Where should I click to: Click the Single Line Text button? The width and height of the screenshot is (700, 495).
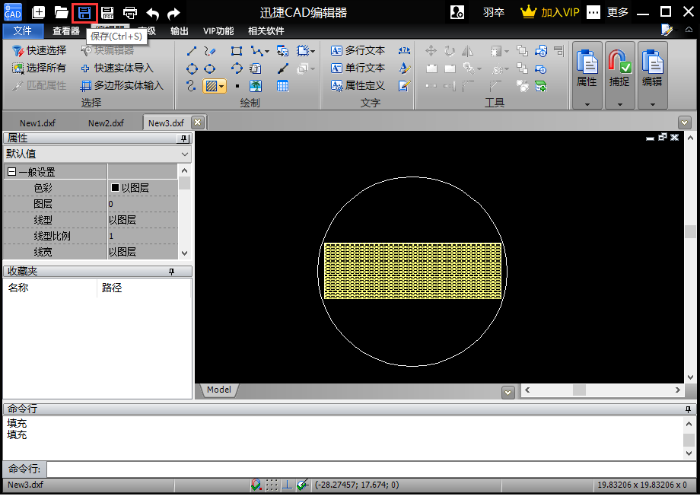tap(358, 68)
